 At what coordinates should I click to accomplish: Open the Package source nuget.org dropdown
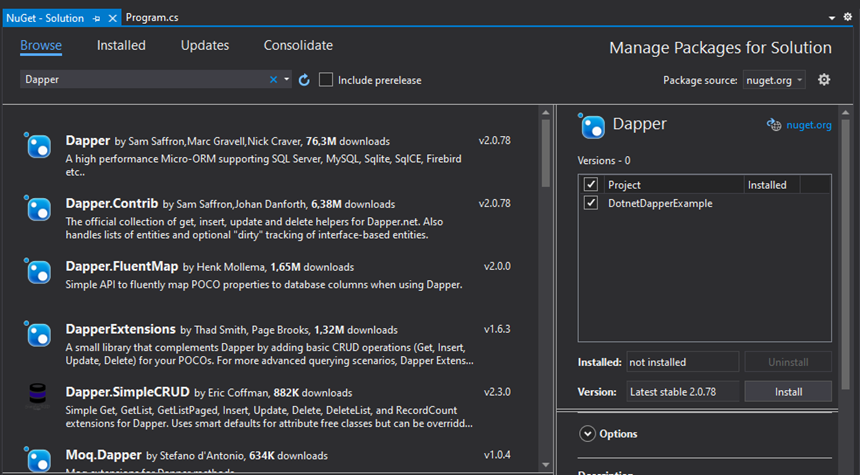[774, 80]
